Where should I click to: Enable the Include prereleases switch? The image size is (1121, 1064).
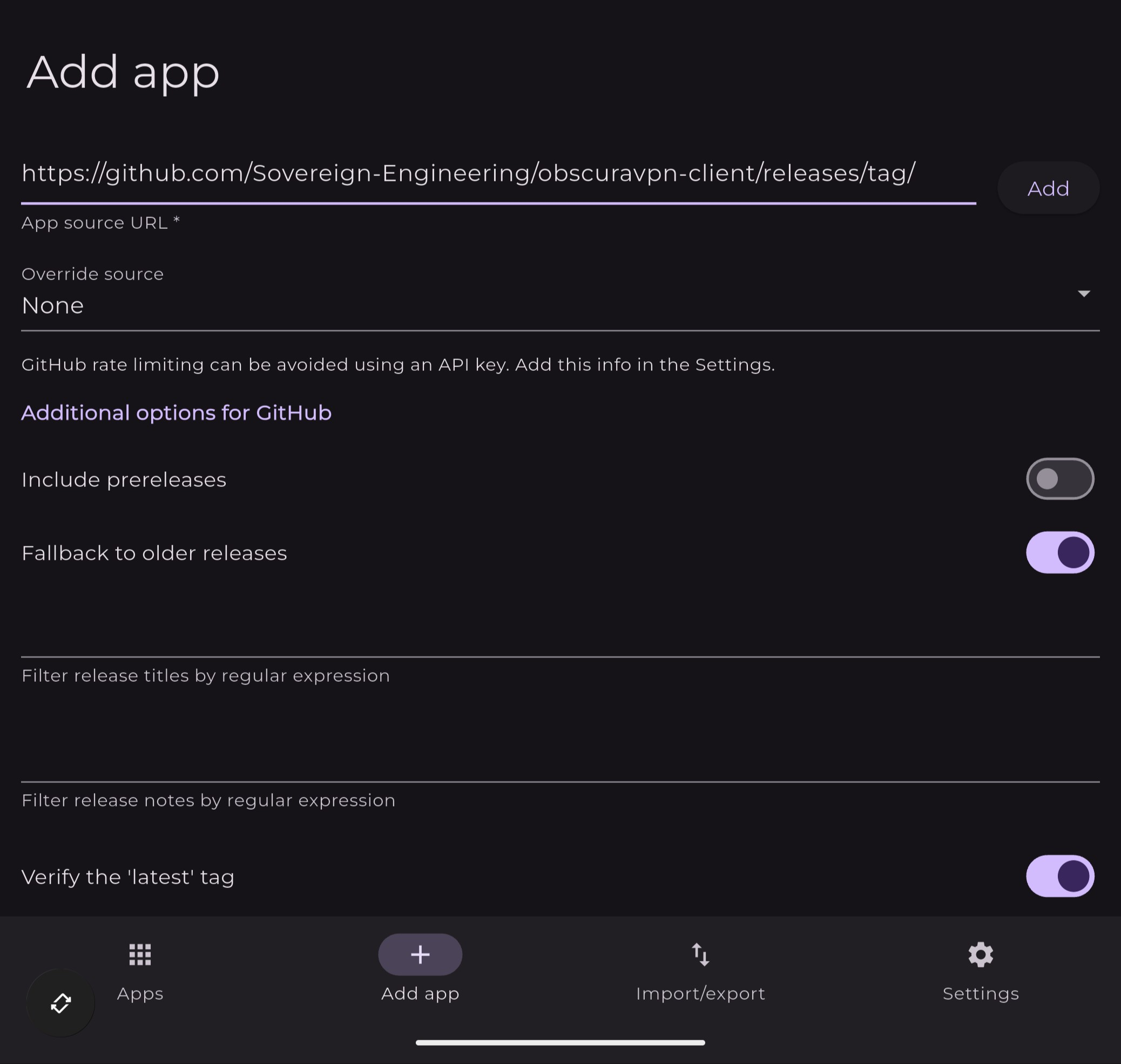pyautogui.click(x=1060, y=479)
